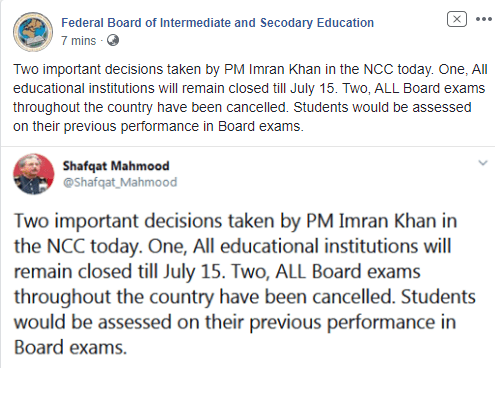This screenshot has width=504, height=397.
Task: Click Shafqat Mahmood's round profile photo
Action: pos(34,174)
